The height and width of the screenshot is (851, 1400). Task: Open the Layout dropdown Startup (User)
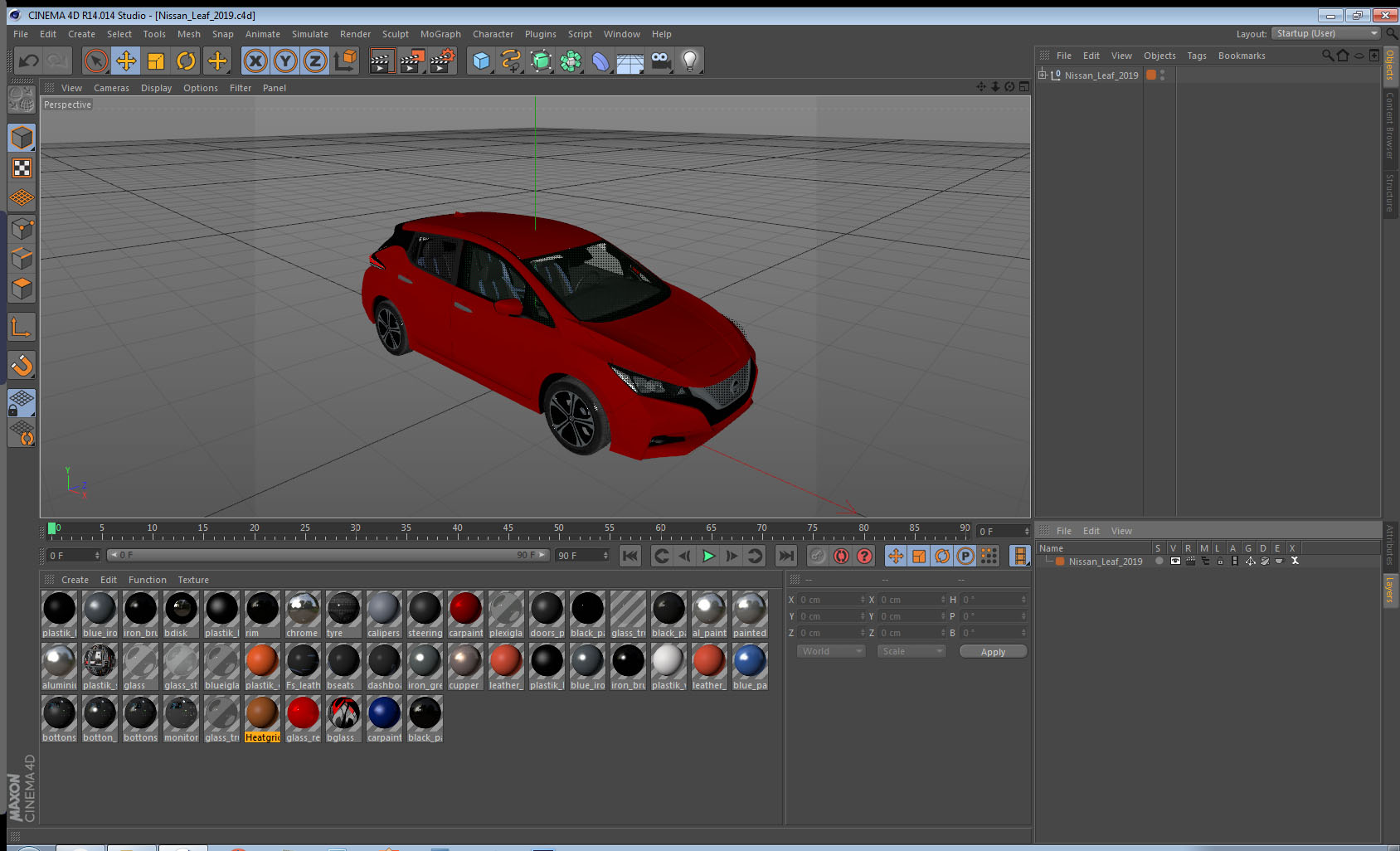[x=1325, y=33]
